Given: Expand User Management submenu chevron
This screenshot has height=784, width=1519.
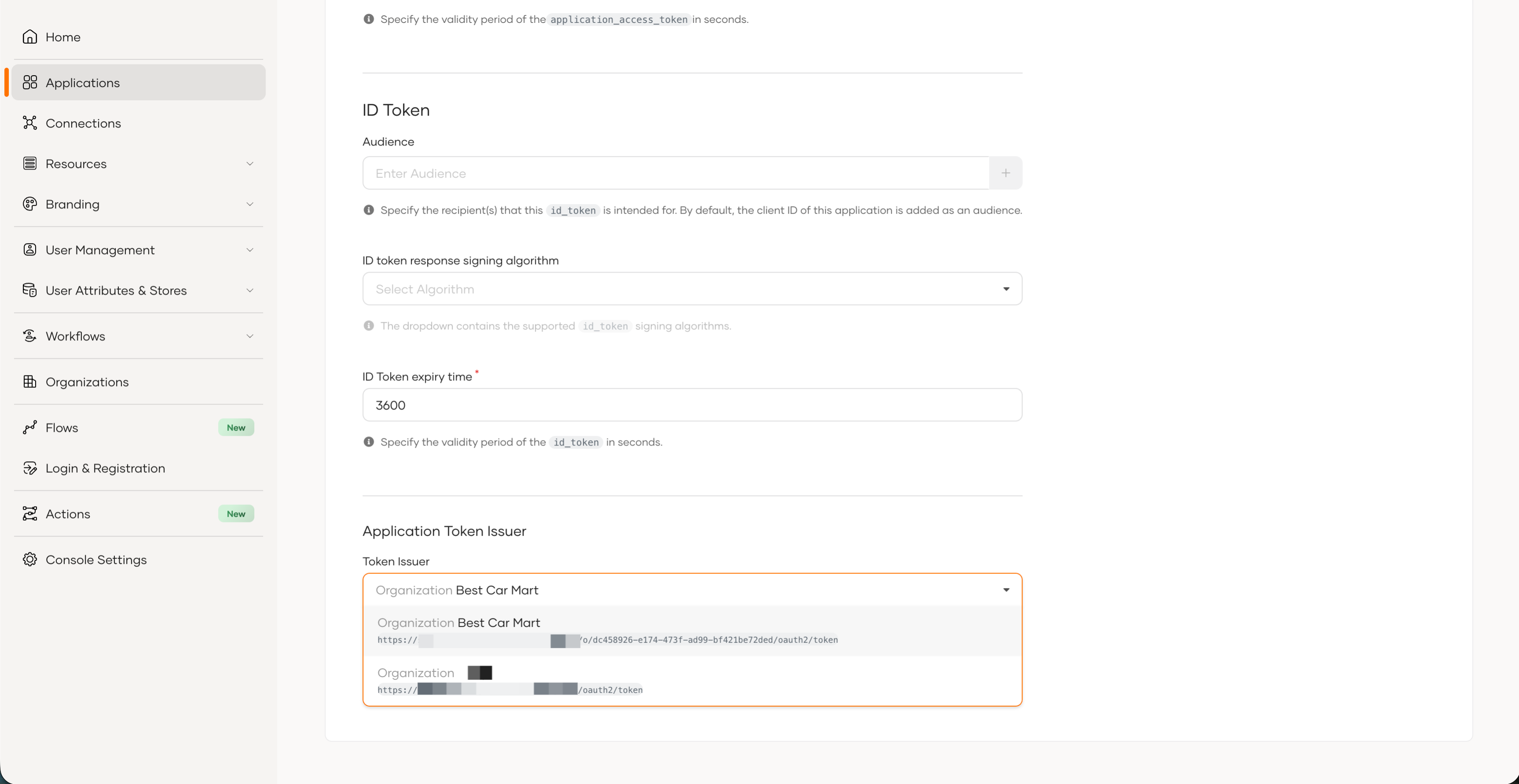Looking at the screenshot, I should tap(249, 250).
